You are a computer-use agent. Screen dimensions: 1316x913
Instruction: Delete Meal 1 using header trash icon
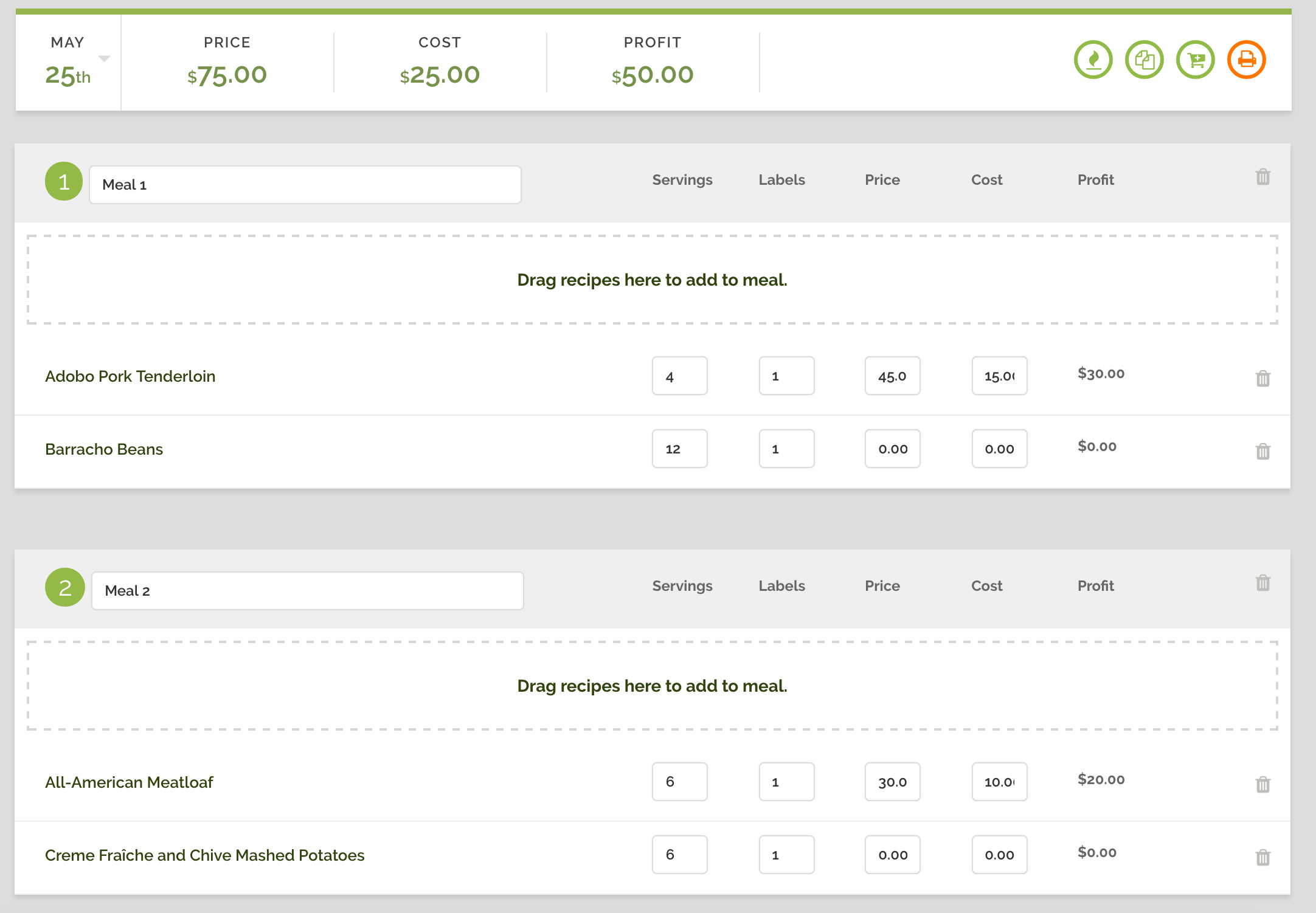[1262, 177]
